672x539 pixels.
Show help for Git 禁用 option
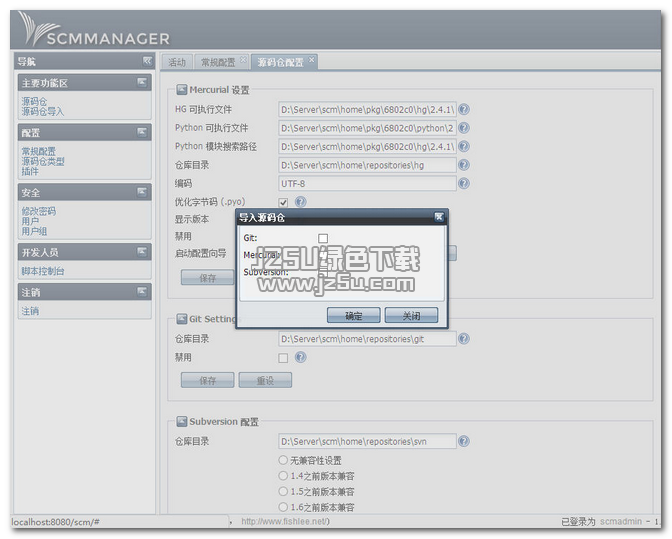[x=301, y=357]
